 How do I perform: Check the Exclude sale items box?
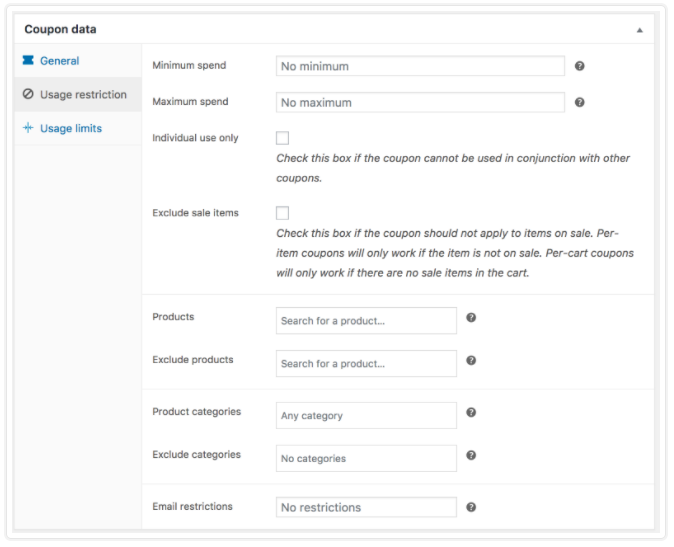[x=282, y=213]
